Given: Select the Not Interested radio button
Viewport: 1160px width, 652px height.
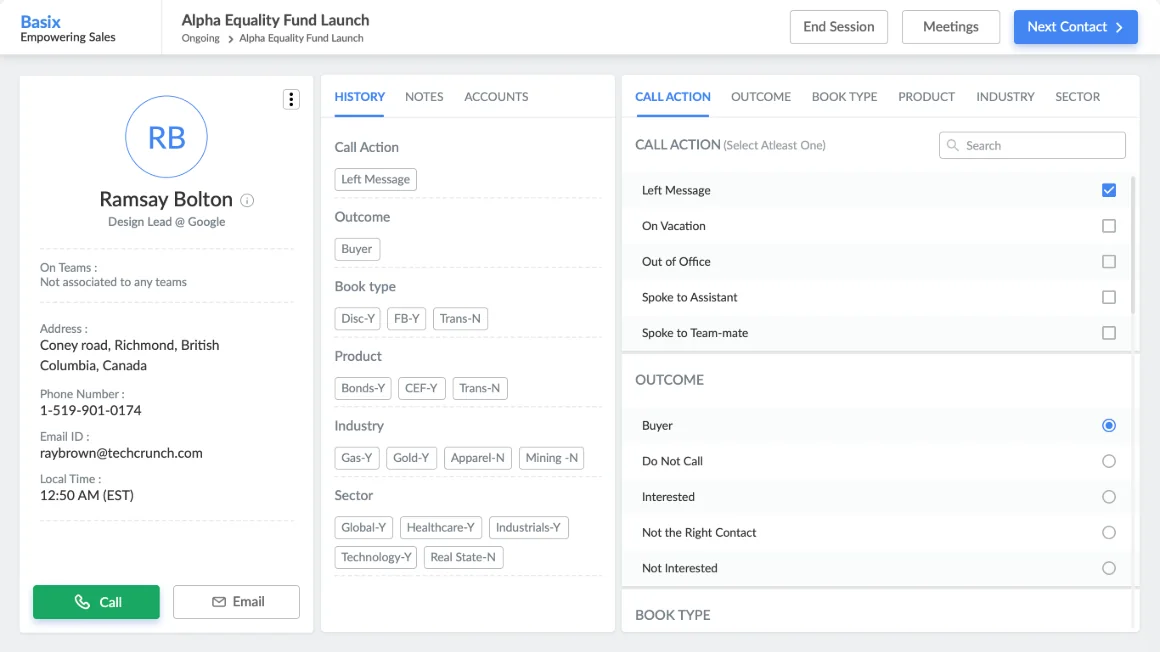Looking at the screenshot, I should pos(1108,568).
